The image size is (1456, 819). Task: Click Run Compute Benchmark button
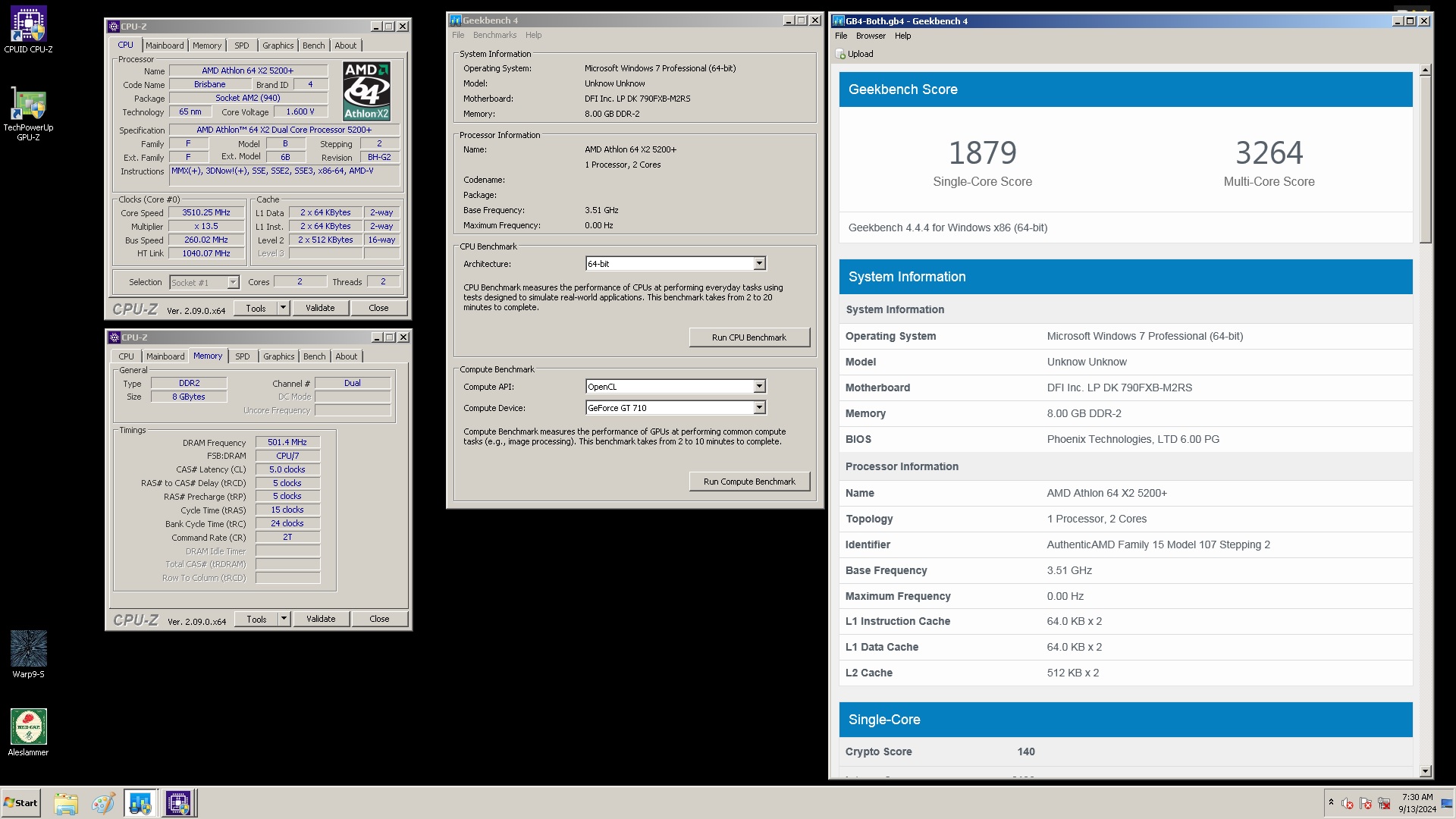point(749,482)
